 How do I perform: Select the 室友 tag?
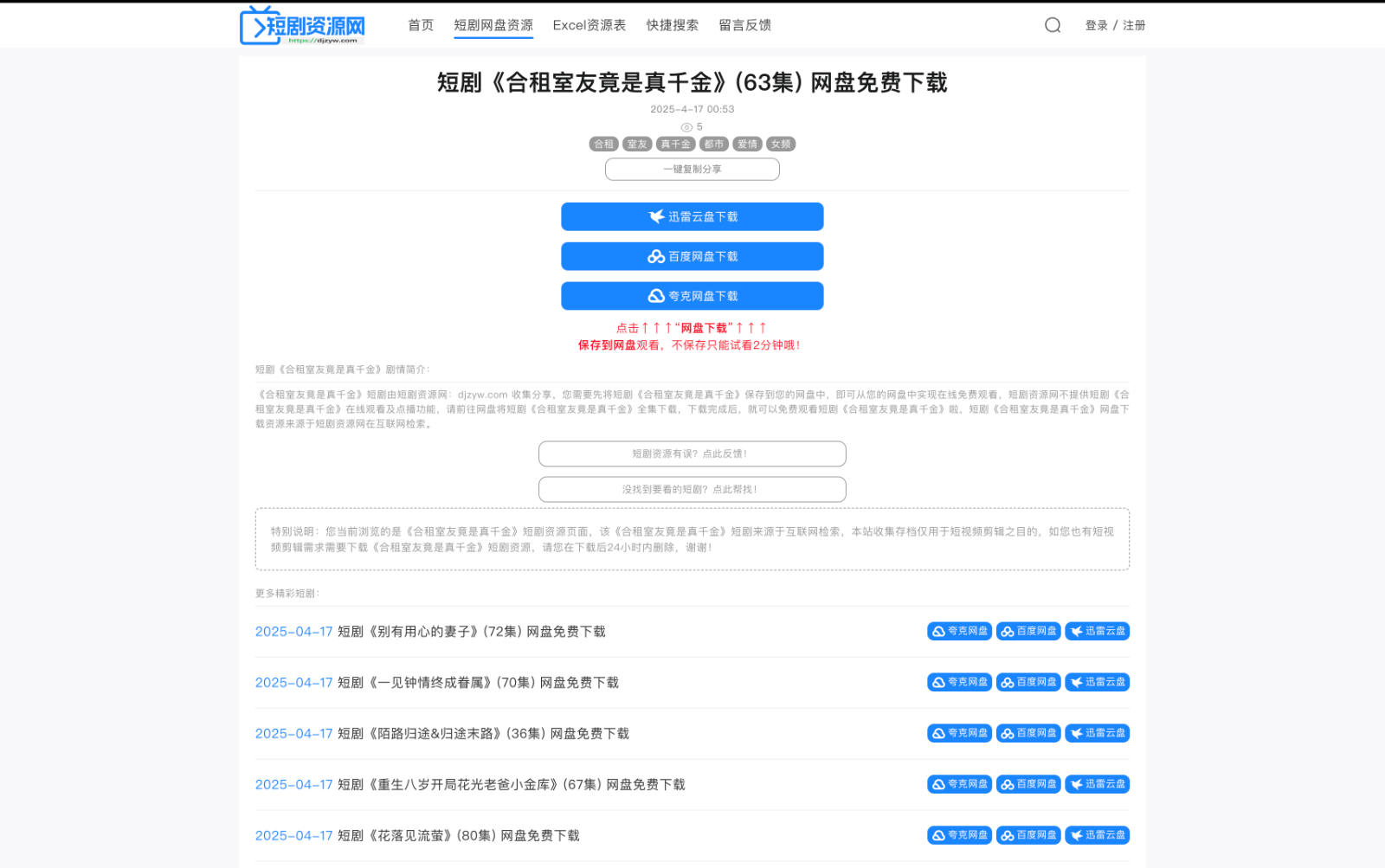point(637,144)
